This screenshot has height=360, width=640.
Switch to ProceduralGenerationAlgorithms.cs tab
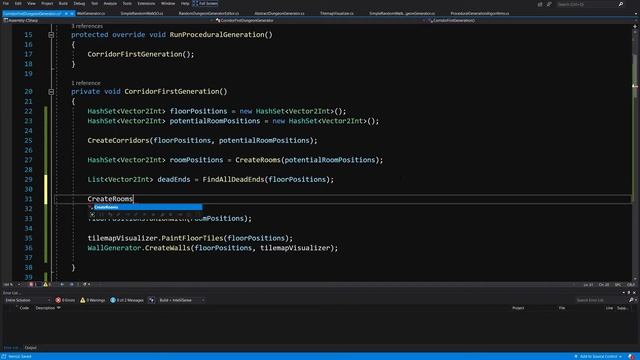click(x=480, y=13)
